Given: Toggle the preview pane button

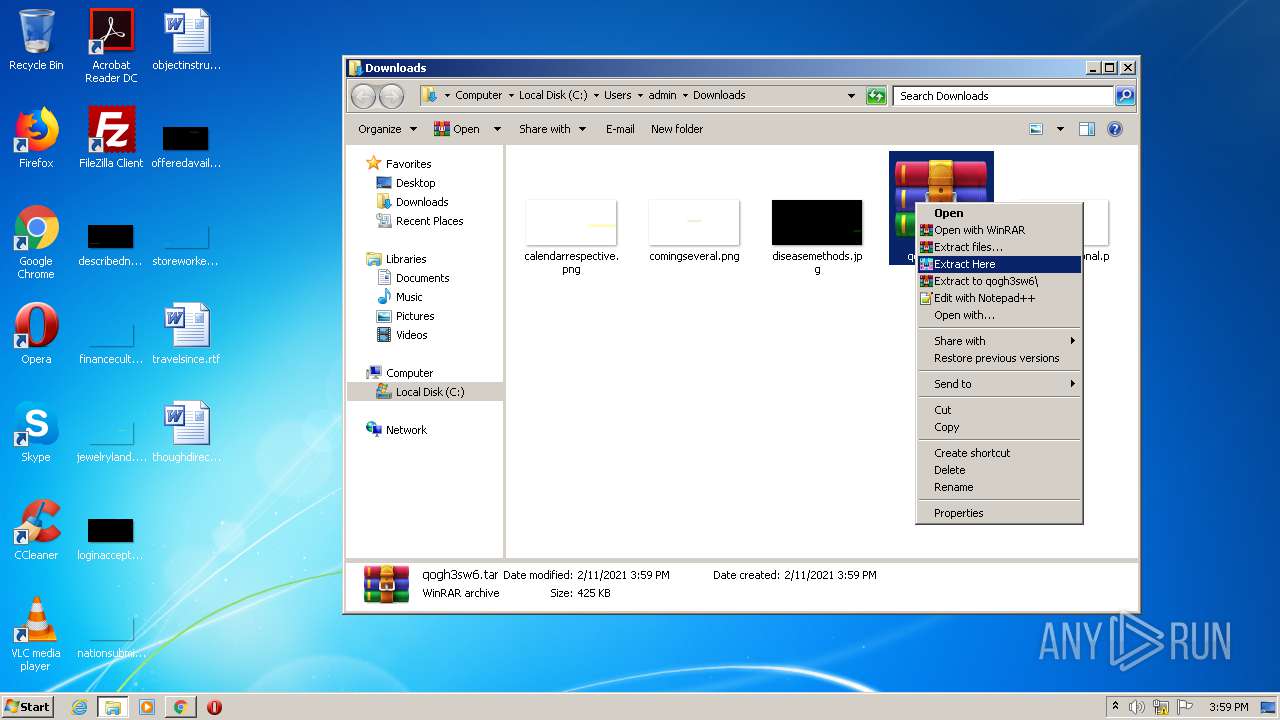Looking at the screenshot, I should point(1087,129).
